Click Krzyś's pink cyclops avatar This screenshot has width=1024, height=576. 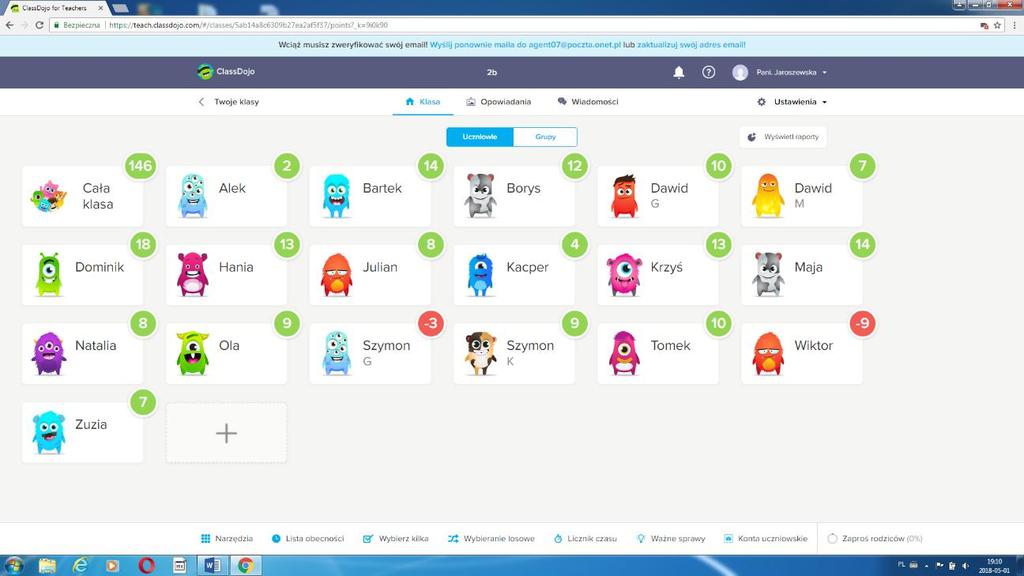[624, 274]
